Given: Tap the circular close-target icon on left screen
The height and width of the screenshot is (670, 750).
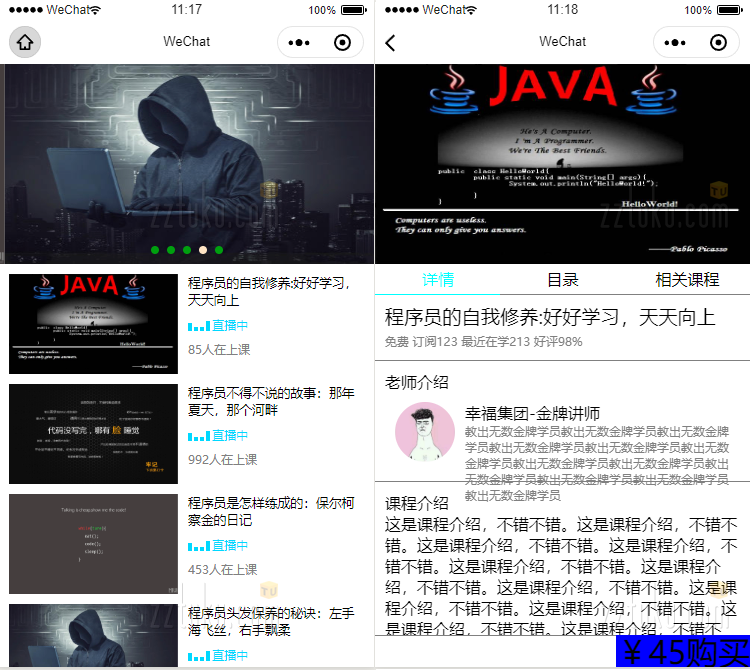Looking at the screenshot, I should point(342,42).
